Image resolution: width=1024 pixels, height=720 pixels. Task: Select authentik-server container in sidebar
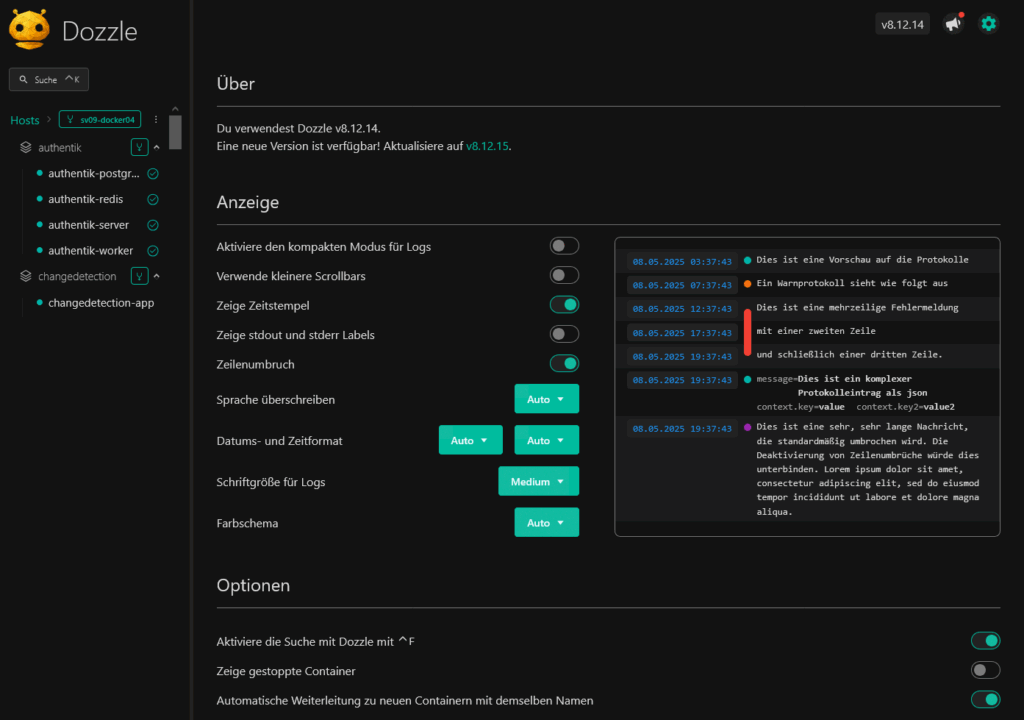click(x=88, y=225)
